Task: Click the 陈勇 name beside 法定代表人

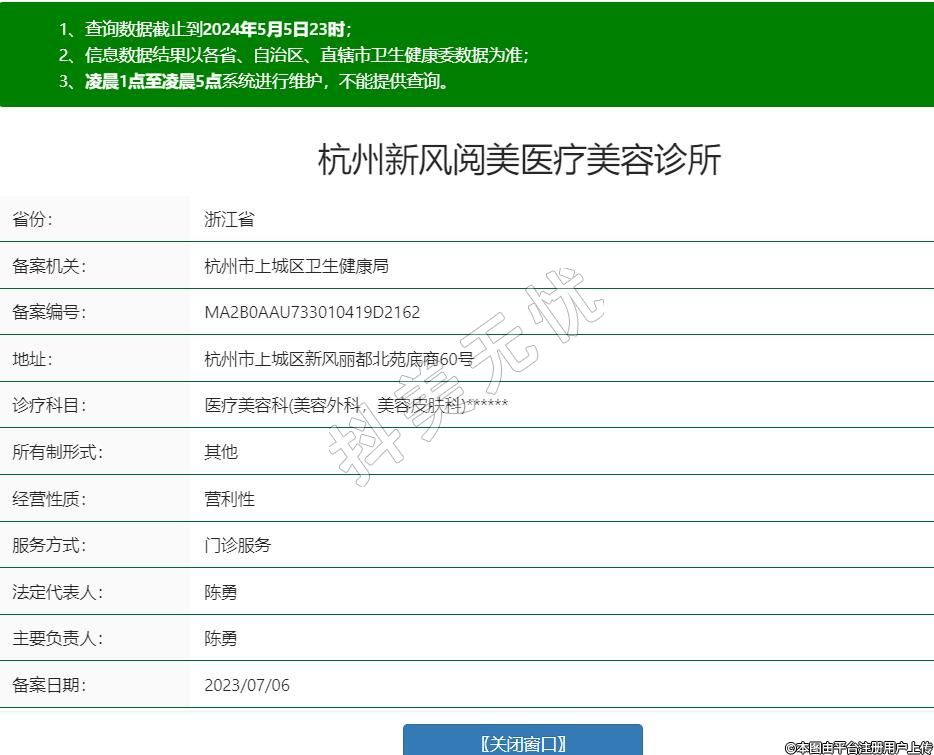Action: (x=221, y=592)
